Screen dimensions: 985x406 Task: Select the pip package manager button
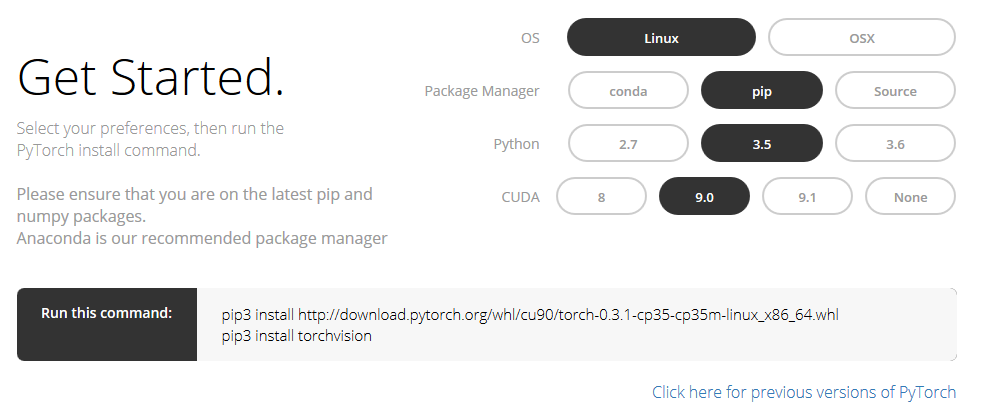click(762, 91)
